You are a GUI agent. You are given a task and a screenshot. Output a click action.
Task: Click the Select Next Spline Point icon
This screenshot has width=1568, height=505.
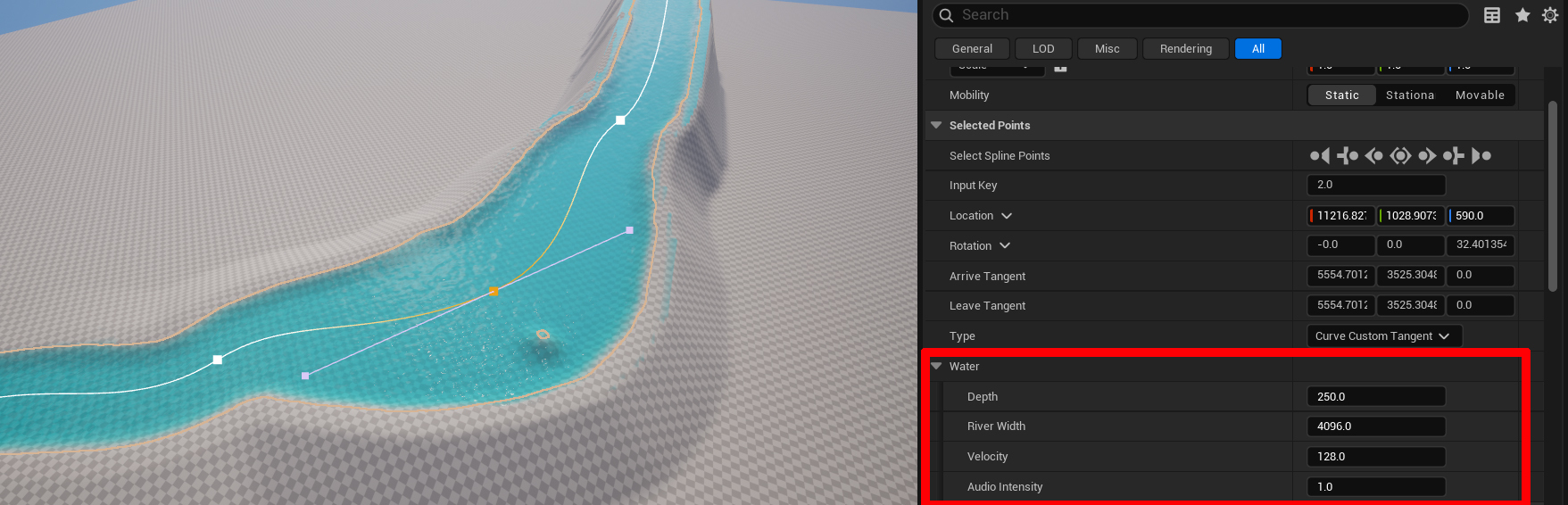tap(1427, 156)
